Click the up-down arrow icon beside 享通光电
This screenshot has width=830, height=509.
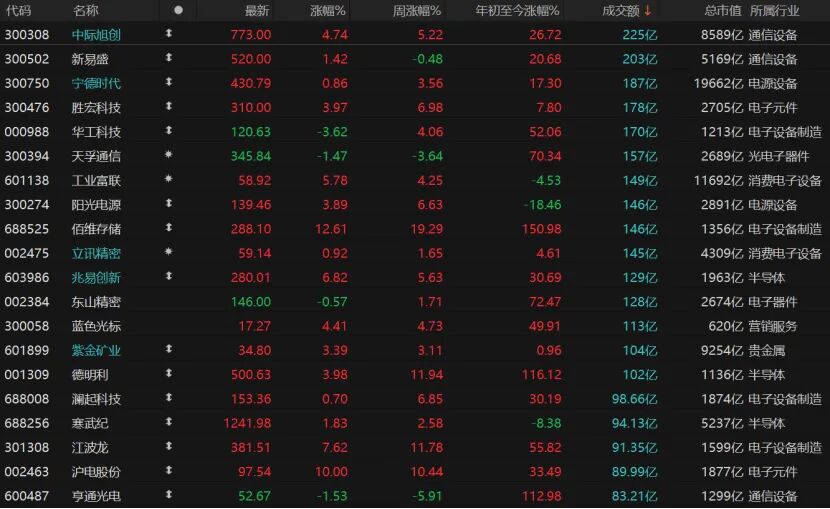point(168,496)
